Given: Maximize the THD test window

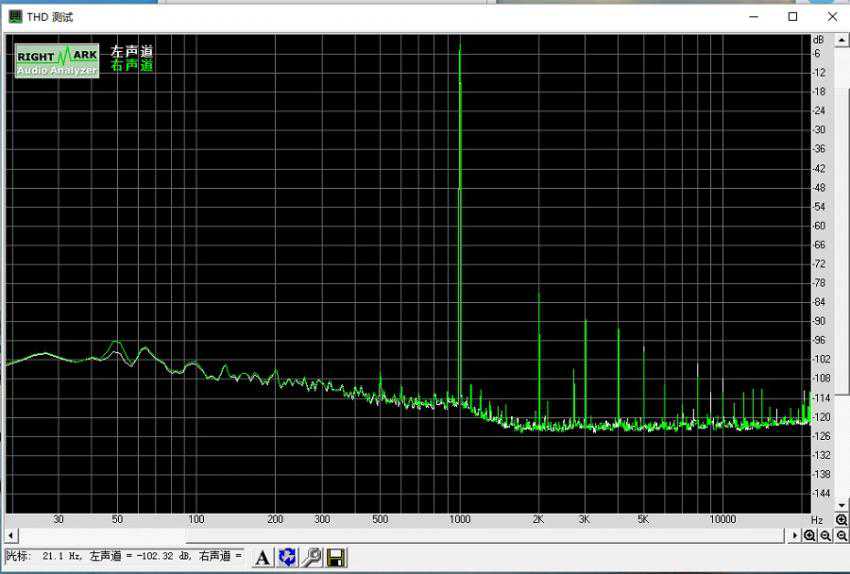Looking at the screenshot, I should point(792,17).
